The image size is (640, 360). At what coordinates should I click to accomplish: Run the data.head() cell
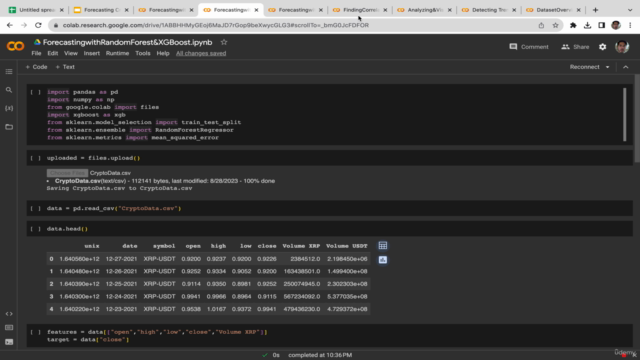[36, 229]
